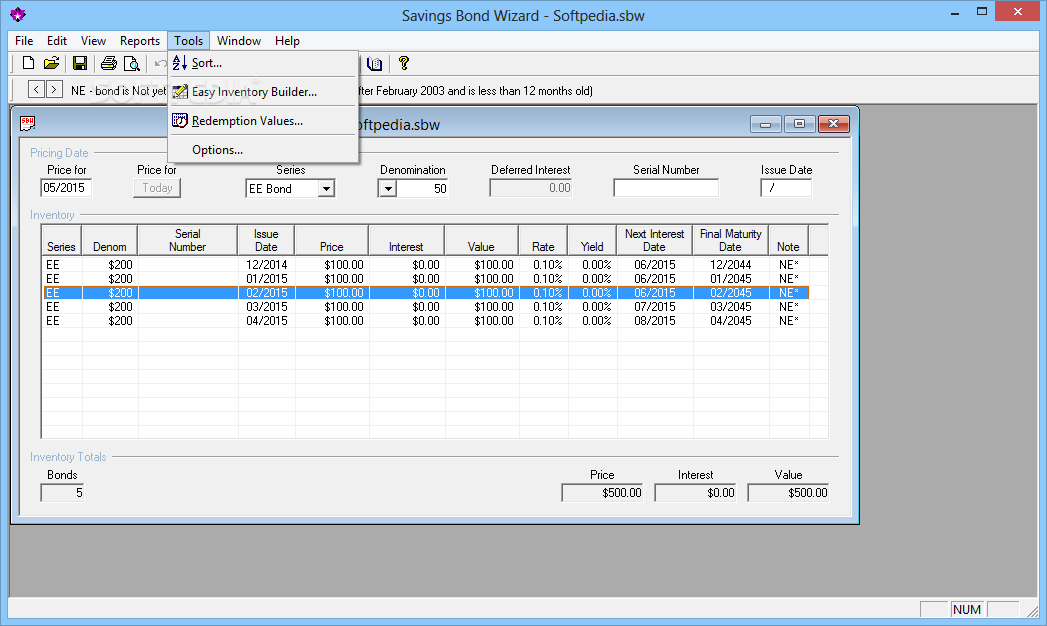This screenshot has height=626, width=1047.
Task: Select Redemption Values... menu entry
Action: (263, 121)
